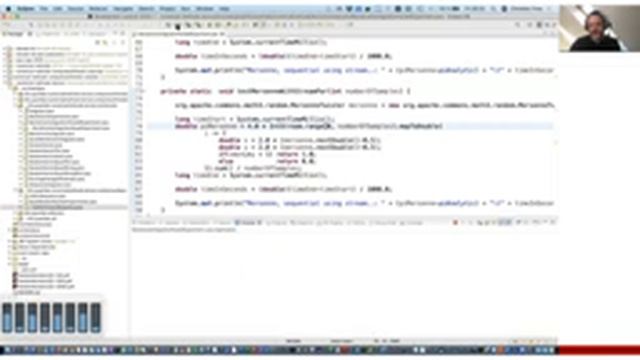
Task: Click code line 78 starting 'double piMersenne'
Action: pyautogui.click(x=309, y=126)
